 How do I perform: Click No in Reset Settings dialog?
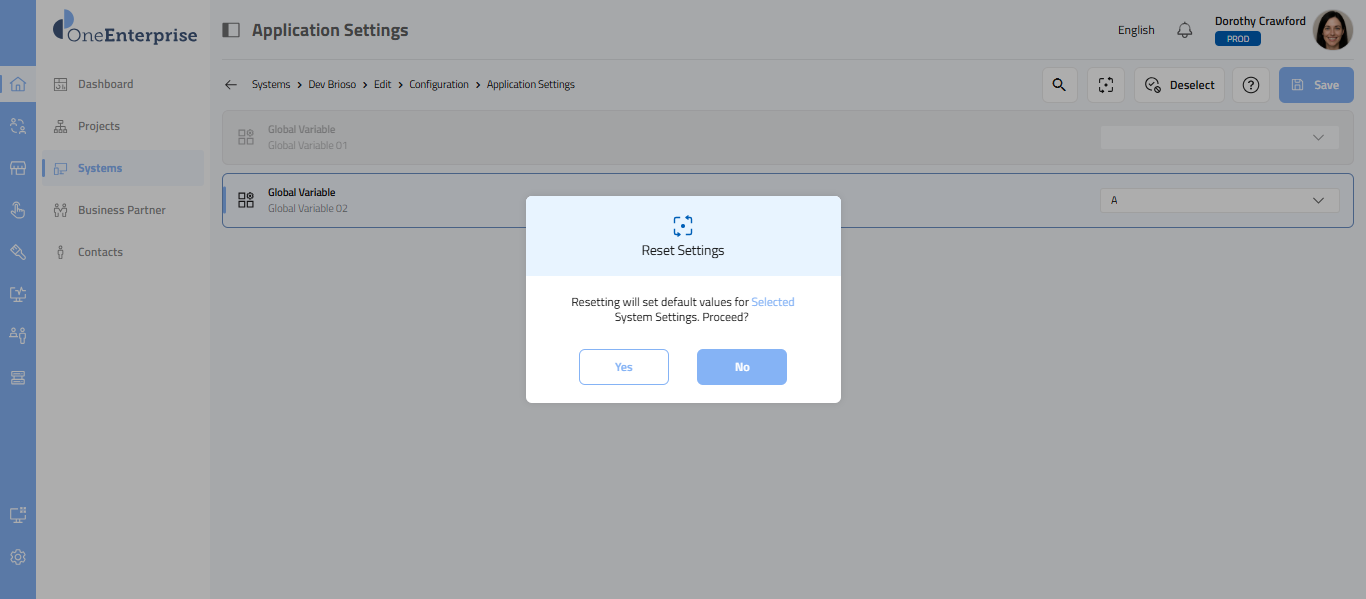741,367
